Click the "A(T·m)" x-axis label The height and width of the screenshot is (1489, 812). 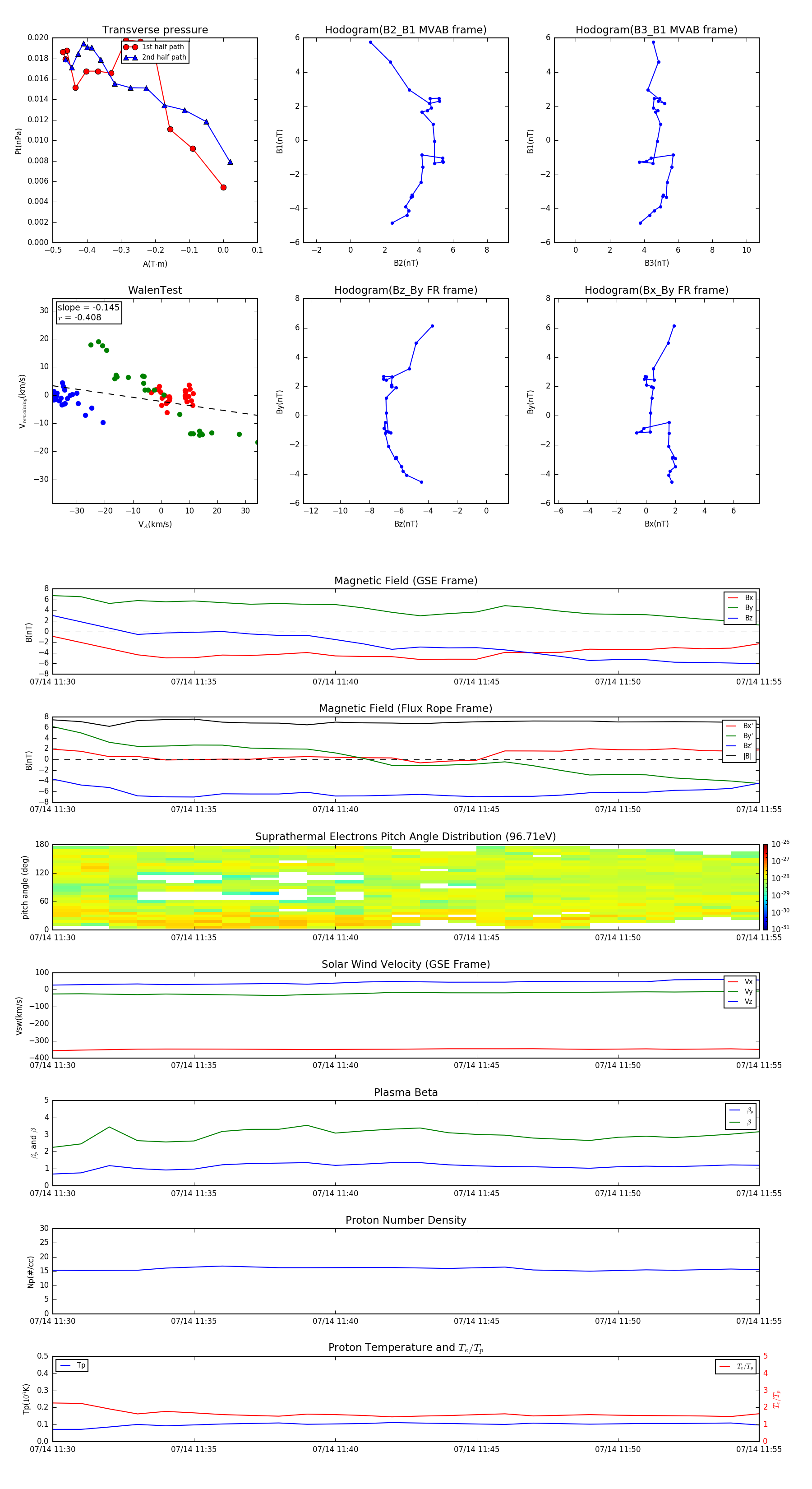[x=155, y=264]
